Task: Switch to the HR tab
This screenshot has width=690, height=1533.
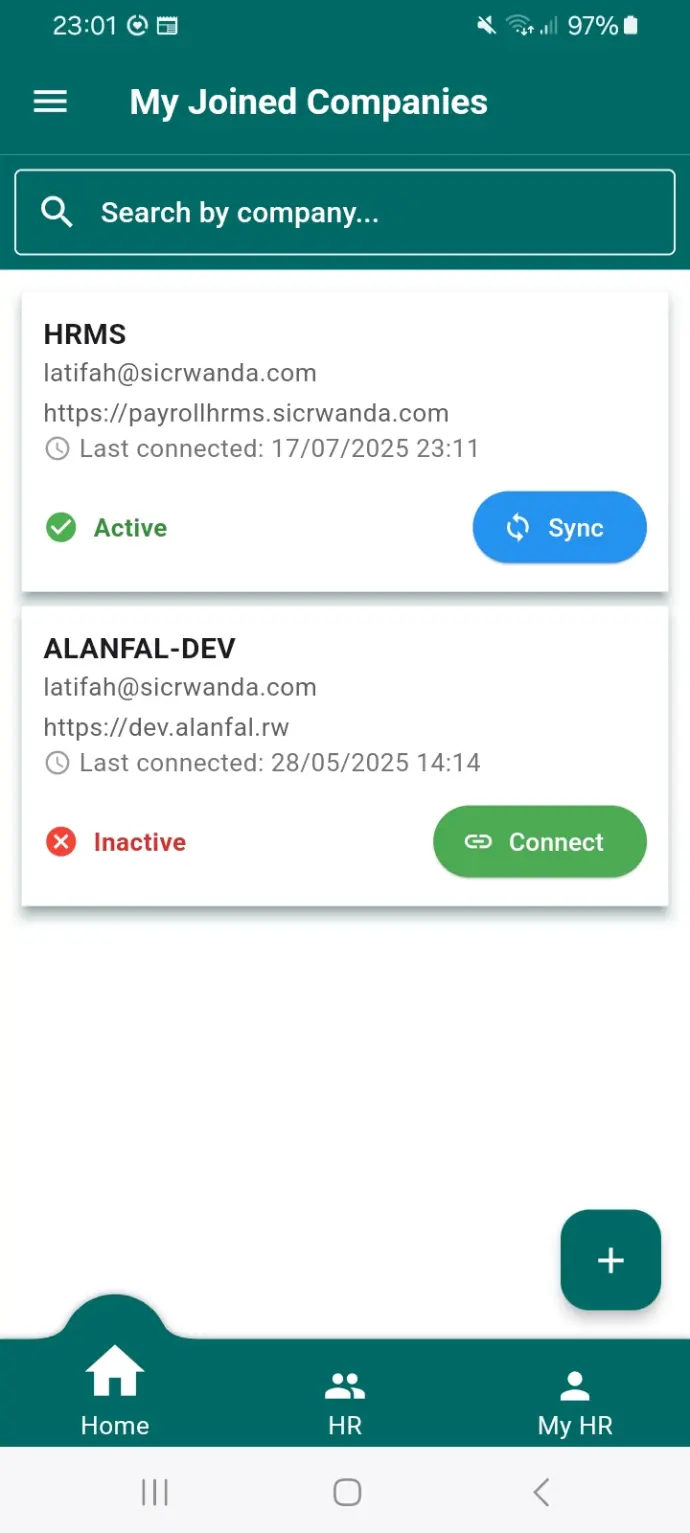Action: coord(345,1402)
